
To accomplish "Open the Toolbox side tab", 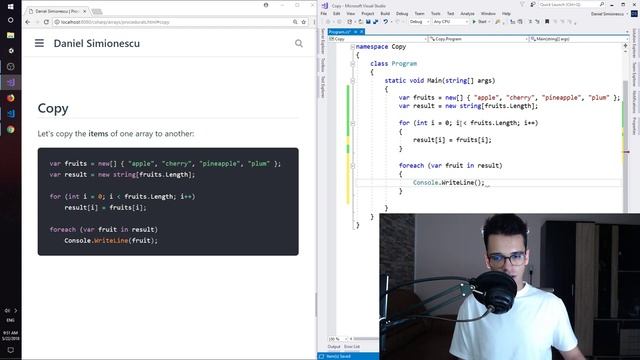I will (322, 65).
